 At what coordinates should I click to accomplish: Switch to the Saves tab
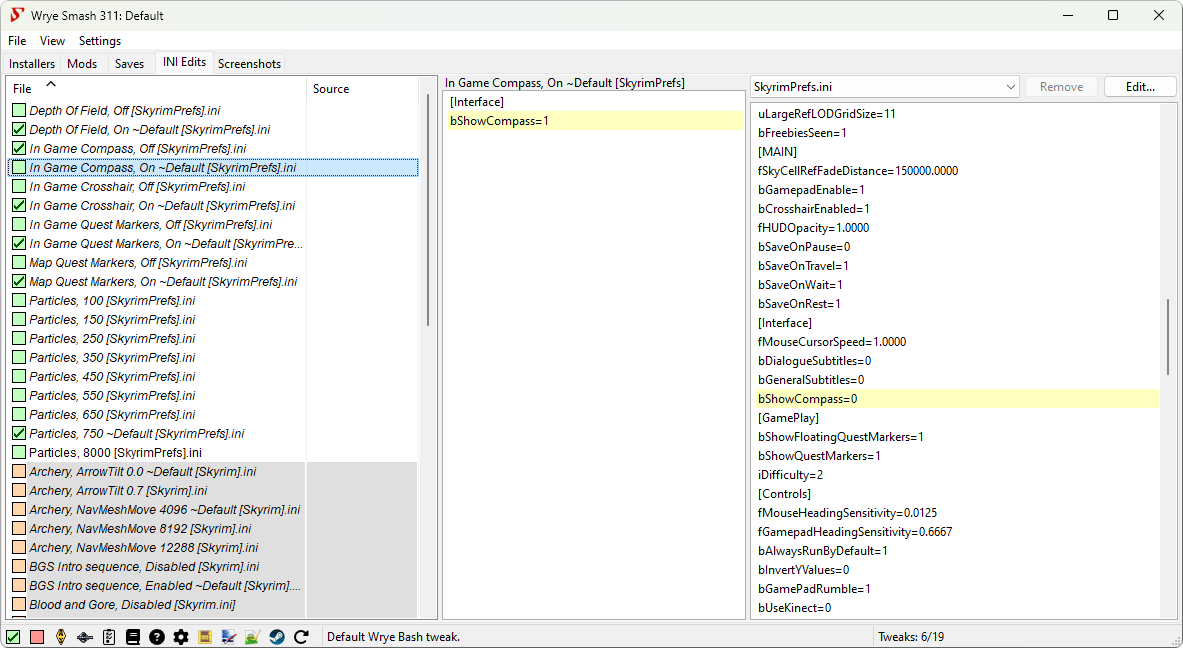coord(129,64)
